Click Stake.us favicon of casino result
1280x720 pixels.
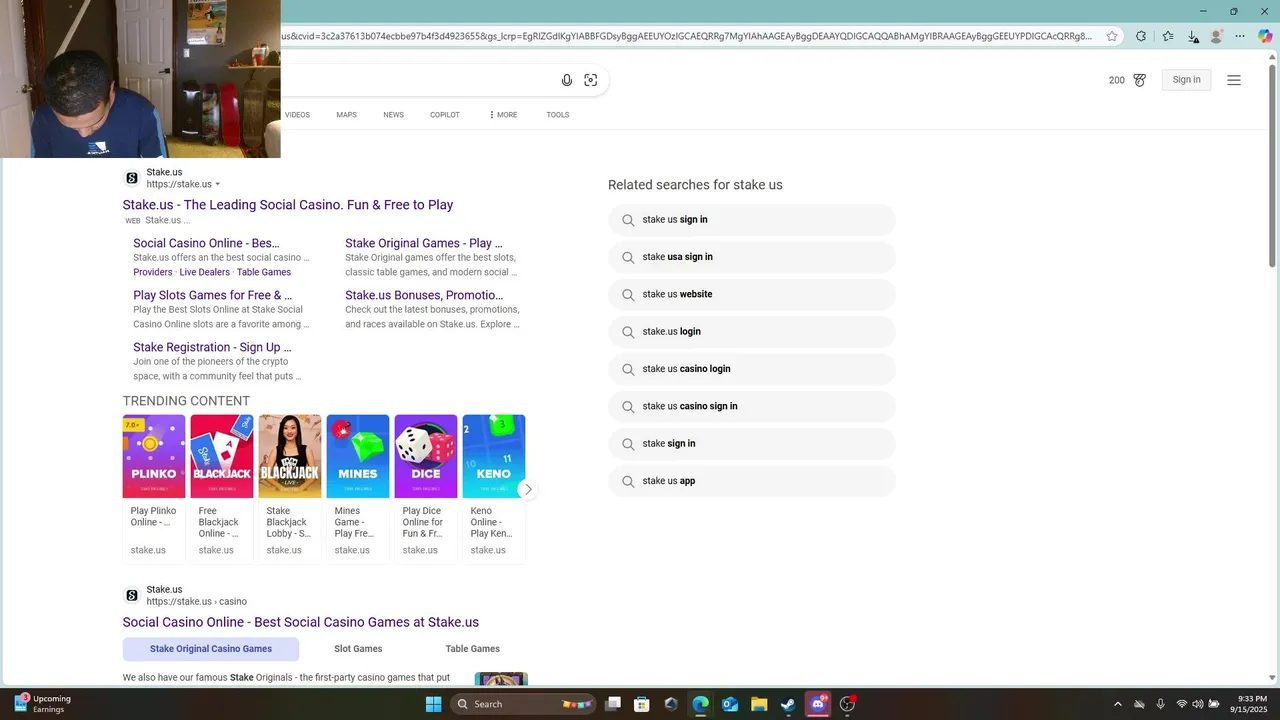click(132, 595)
